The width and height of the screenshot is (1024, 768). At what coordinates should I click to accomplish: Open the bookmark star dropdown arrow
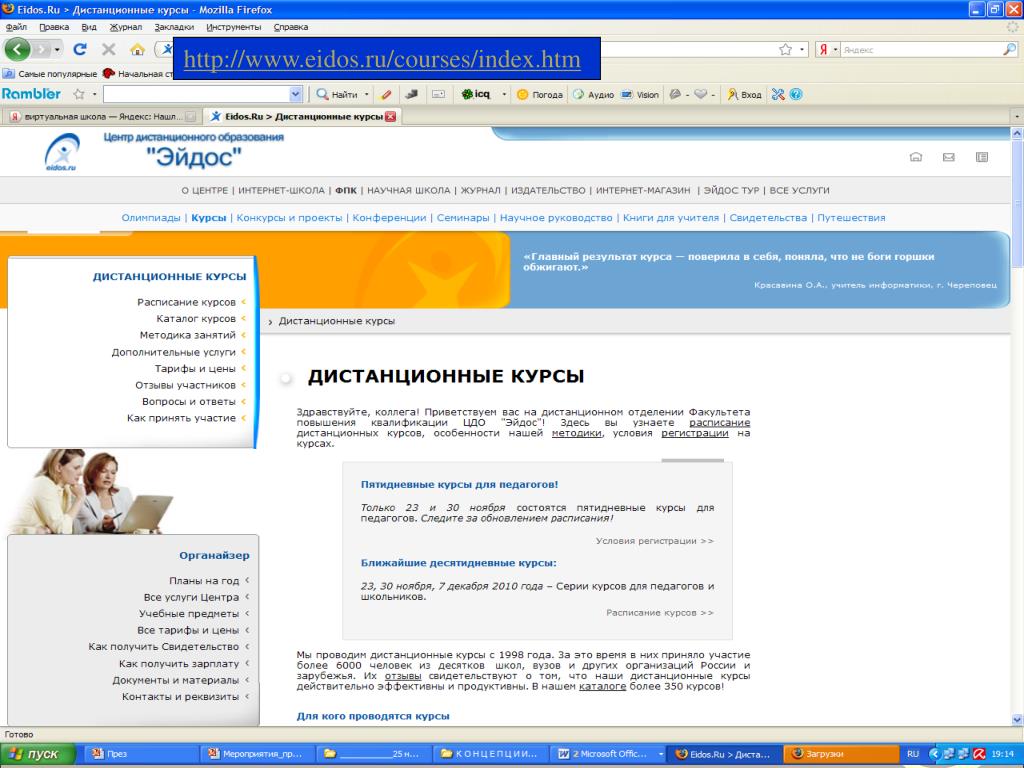coord(802,50)
